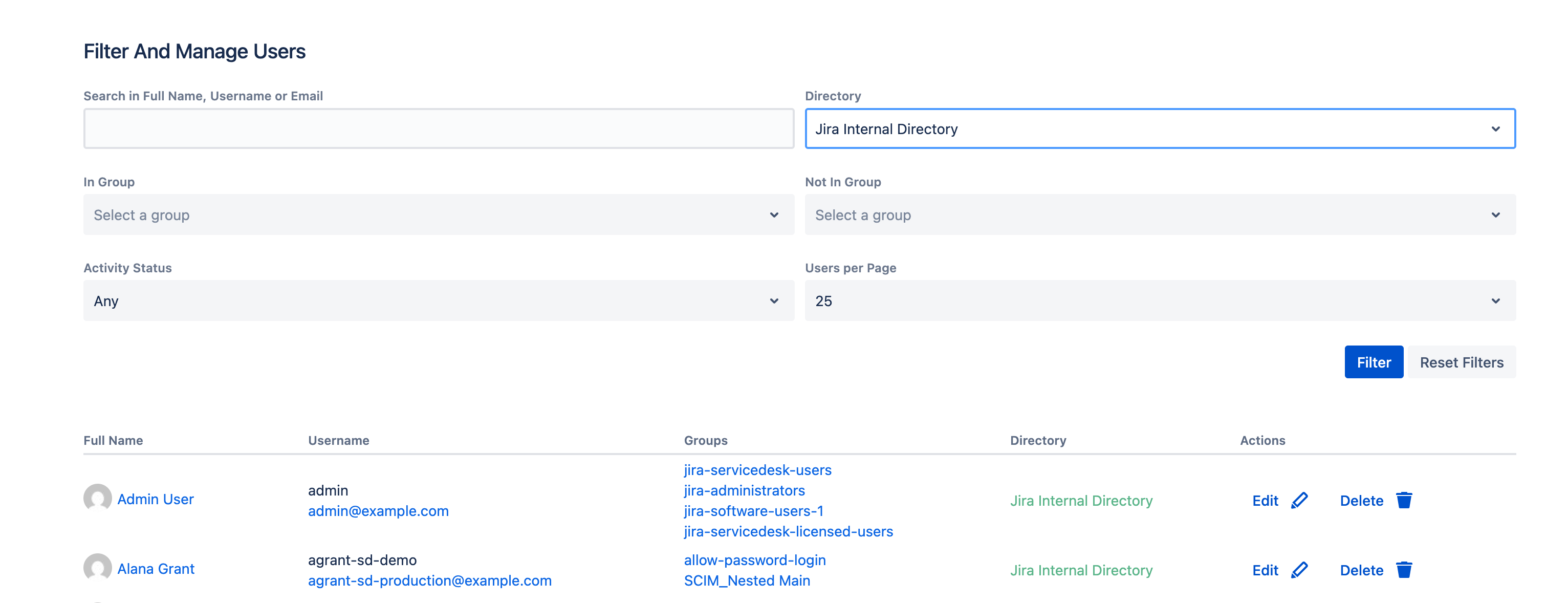Open the Users per Page dropdown
The width and height of the screenshot is (1568, 603).
[1160, 300]
